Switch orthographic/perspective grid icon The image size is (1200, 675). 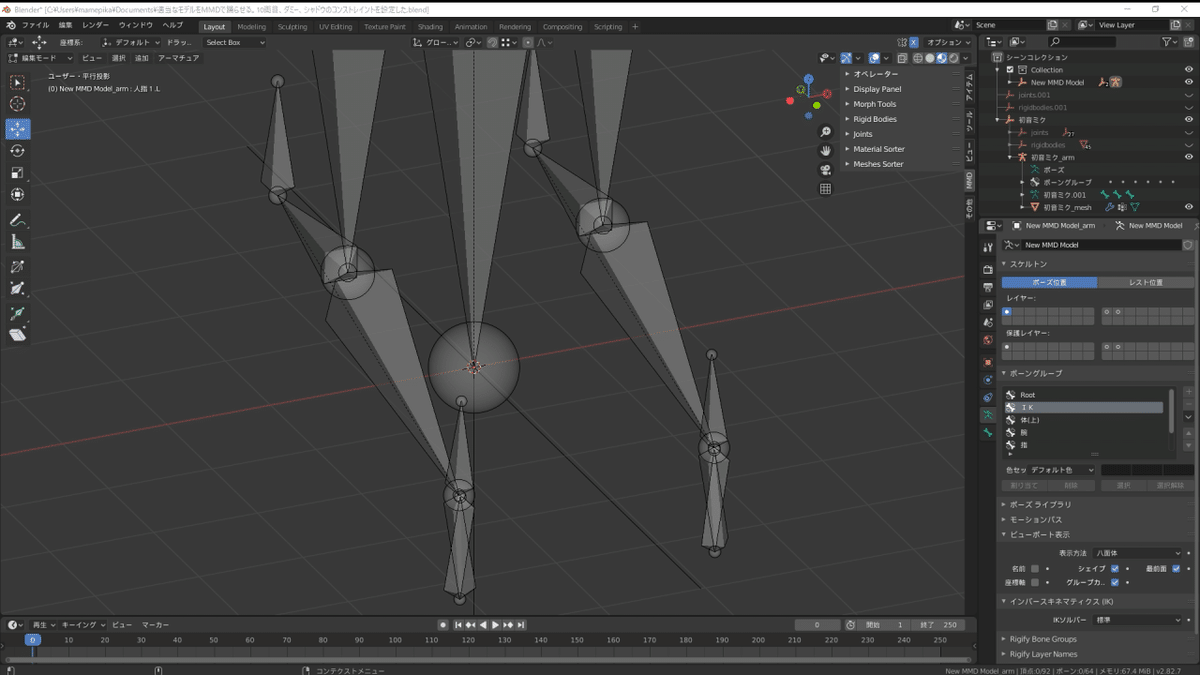825,189
